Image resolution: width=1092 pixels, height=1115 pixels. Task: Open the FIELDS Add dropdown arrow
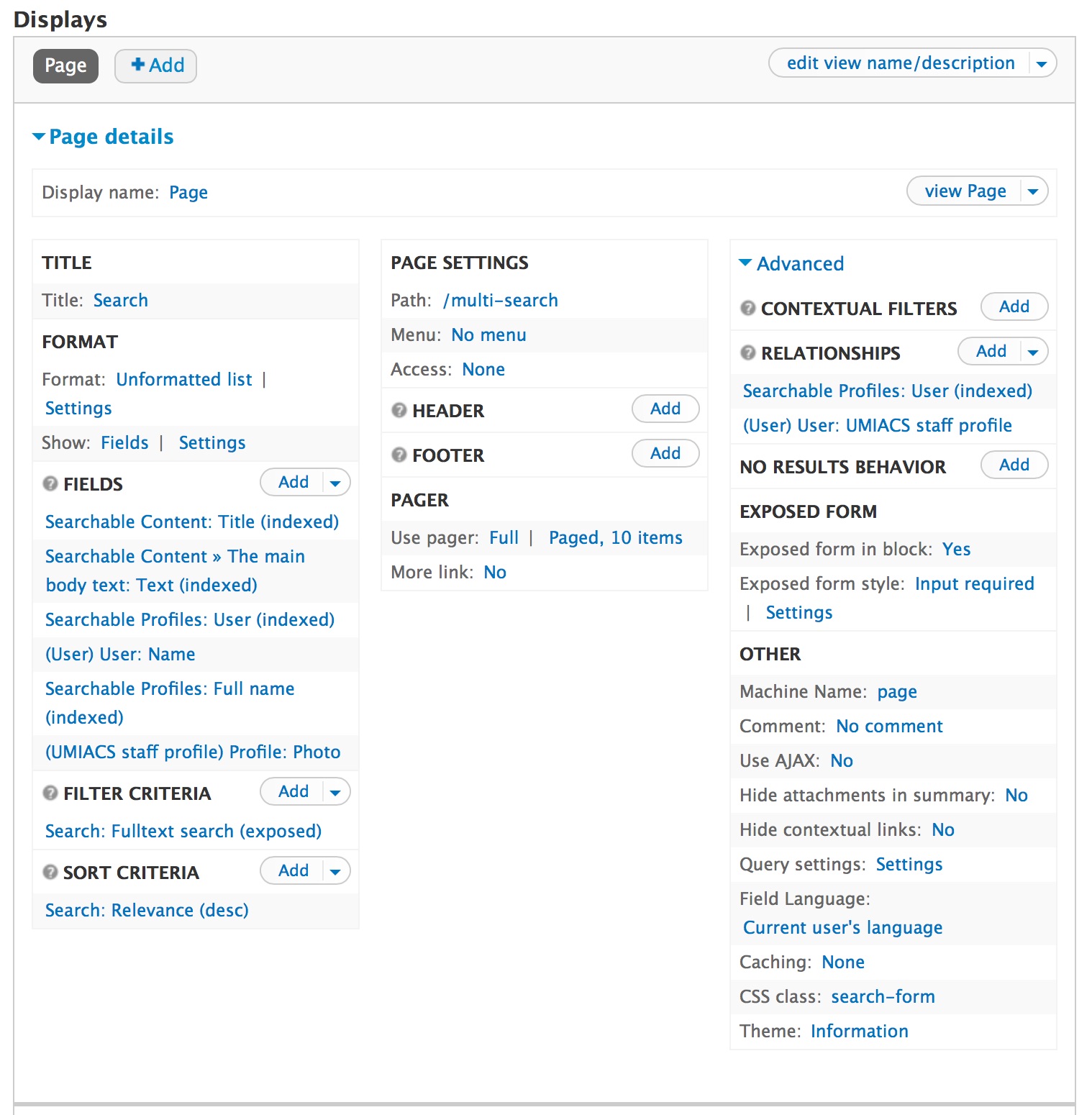click(x=335, y=483)
